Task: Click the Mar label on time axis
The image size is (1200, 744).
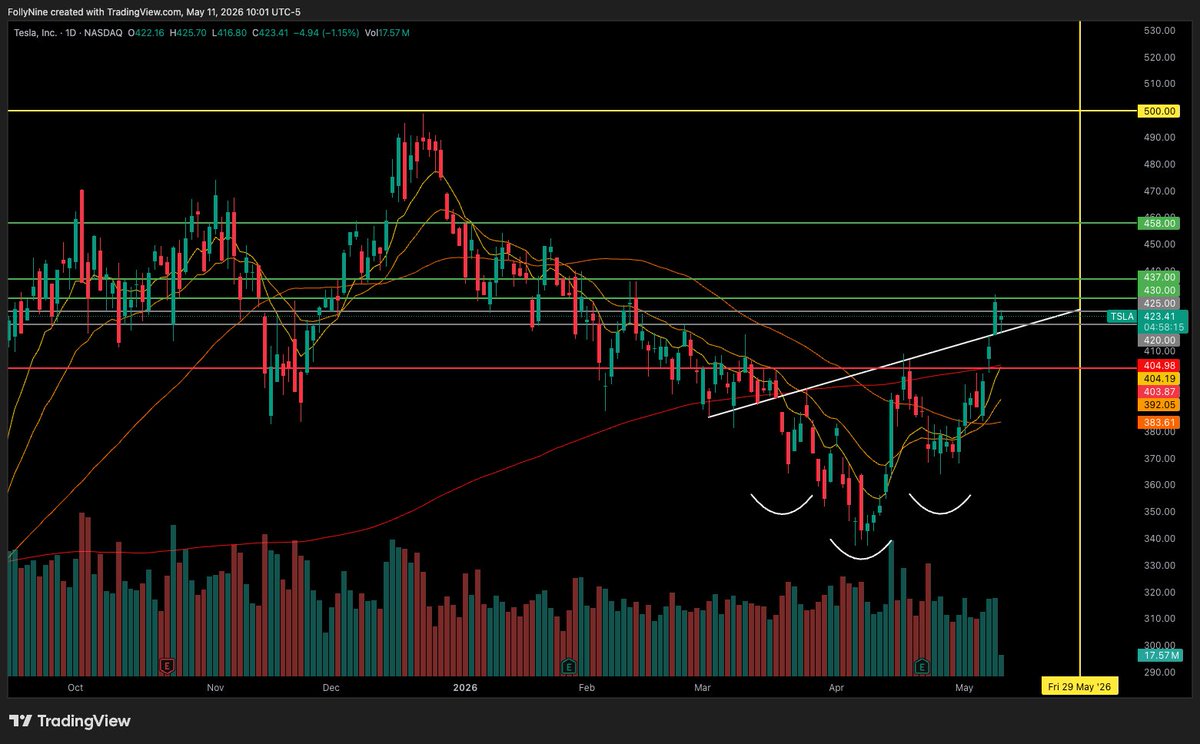Action: [703, 688]
